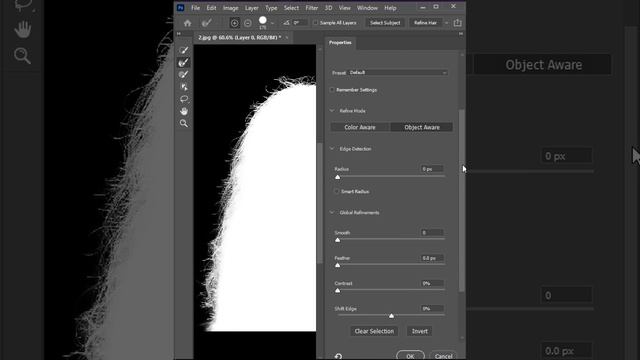Open the Help menu
The height and width of the screenshot is (360, 640).
(x=390, y=8)
